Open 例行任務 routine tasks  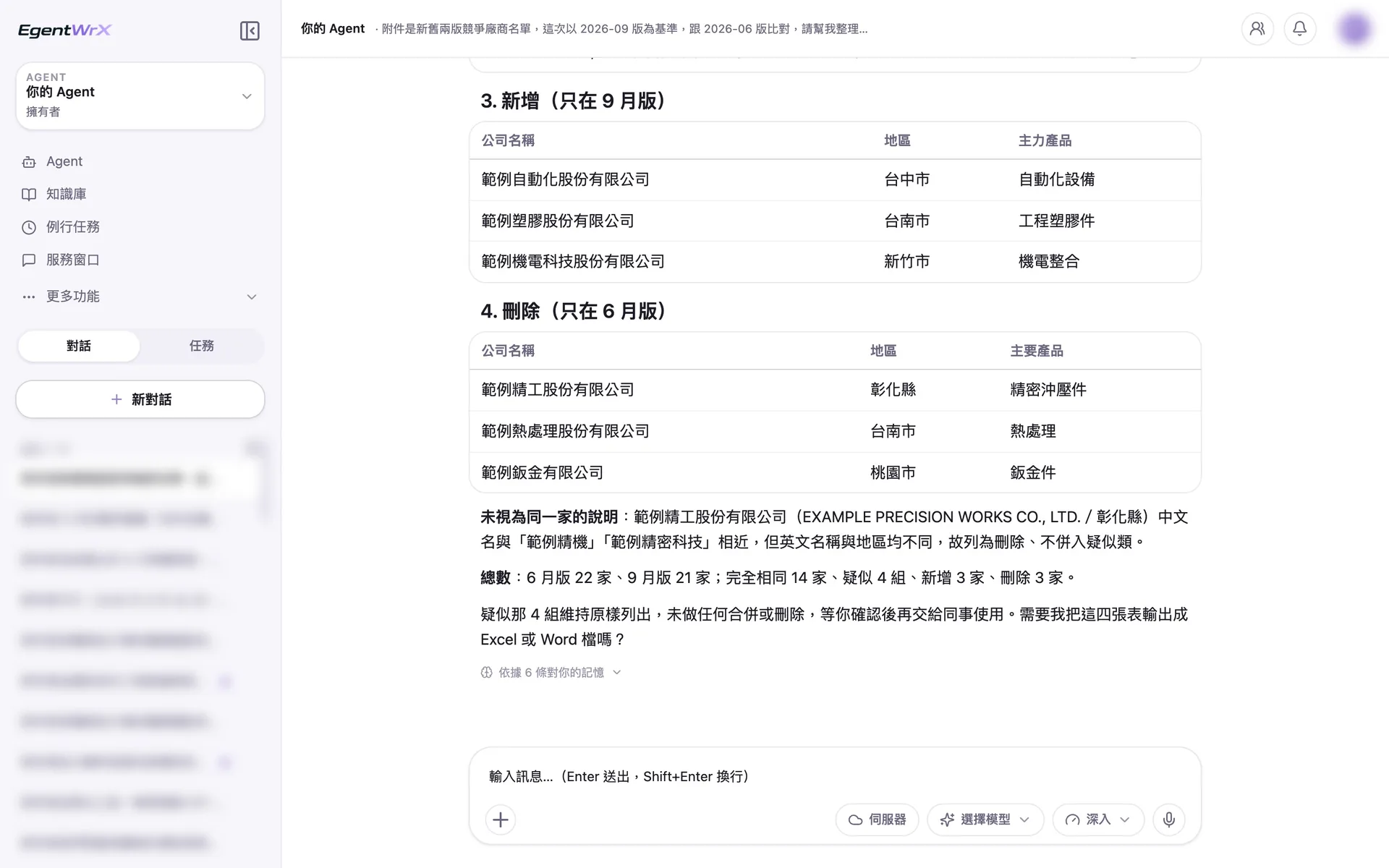coord(140,227)
